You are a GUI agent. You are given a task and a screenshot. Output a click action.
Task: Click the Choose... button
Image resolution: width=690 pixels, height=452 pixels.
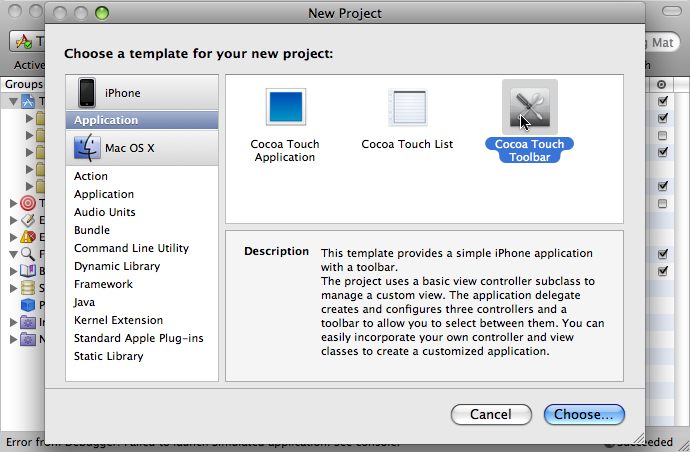pos(584,415)
